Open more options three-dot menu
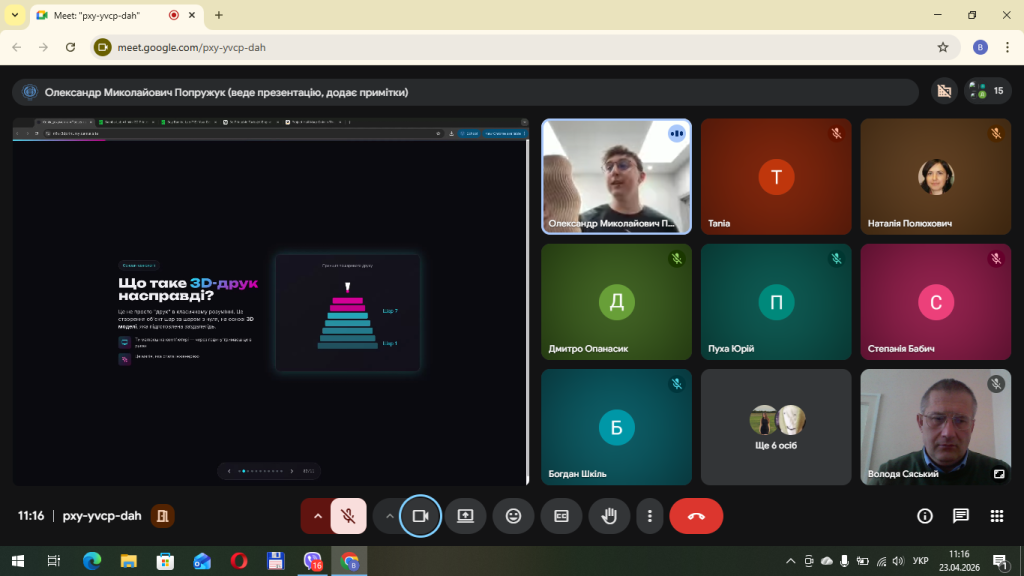This screenshot has width=1024, height=576. (x=650, y=516)
